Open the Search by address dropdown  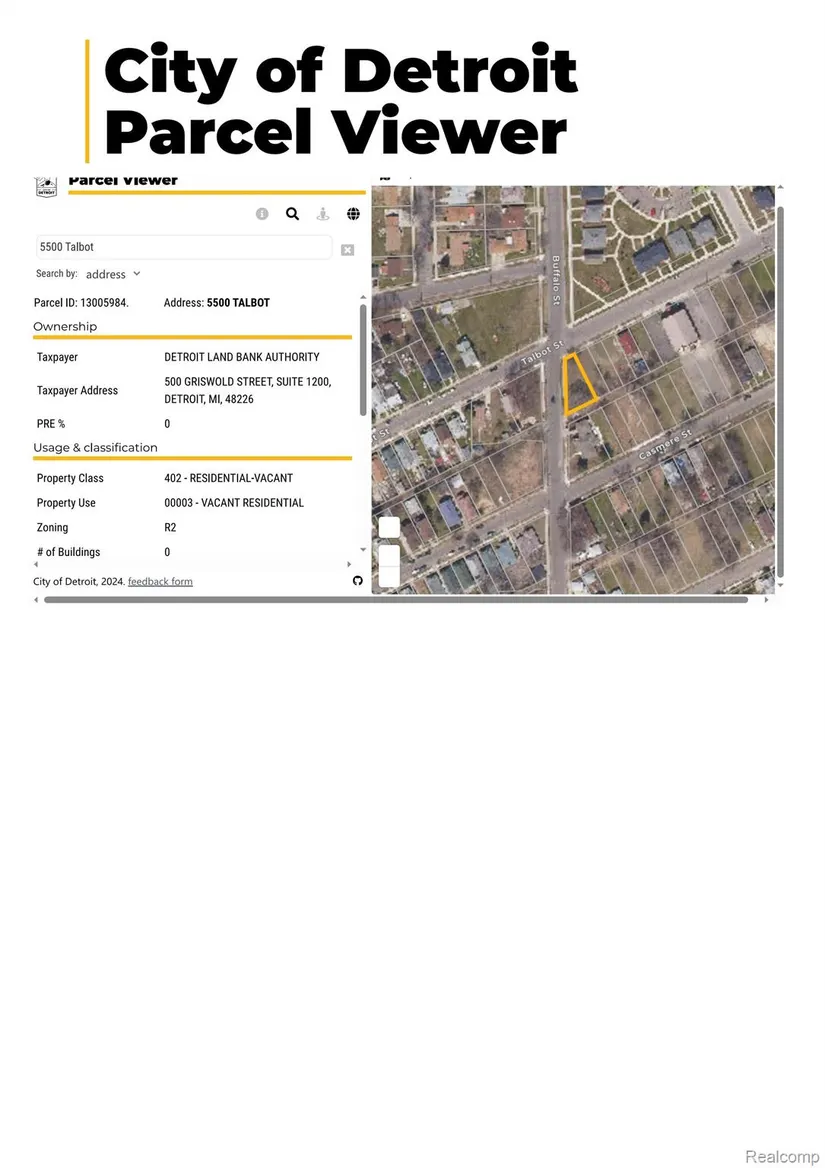(x=113, y=274)
